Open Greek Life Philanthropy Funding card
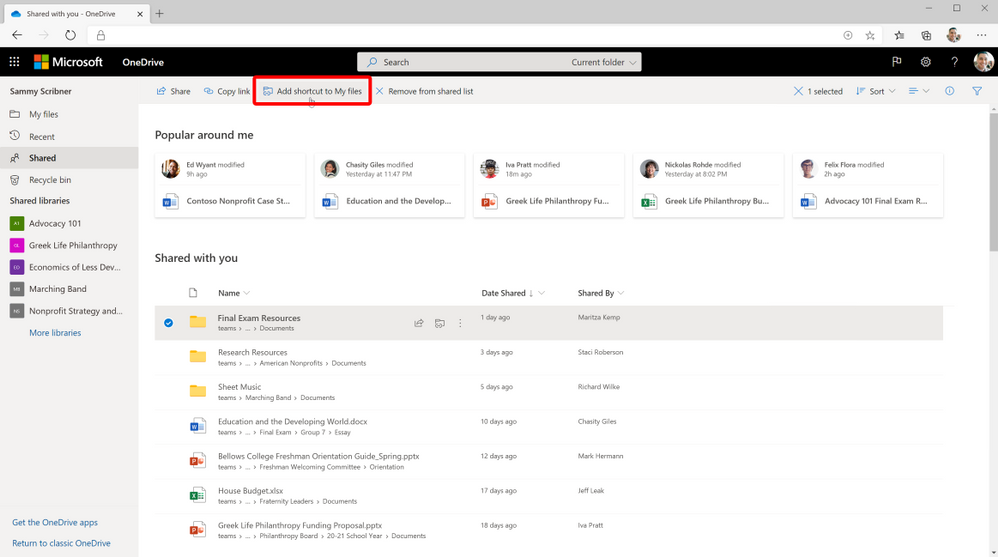Viewport: 998px width, 557px height. tap(548, 185)
